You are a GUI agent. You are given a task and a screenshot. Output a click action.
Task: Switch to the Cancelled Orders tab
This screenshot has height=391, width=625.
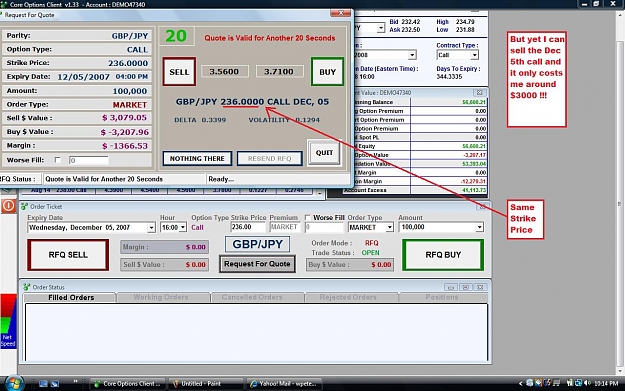252,297
